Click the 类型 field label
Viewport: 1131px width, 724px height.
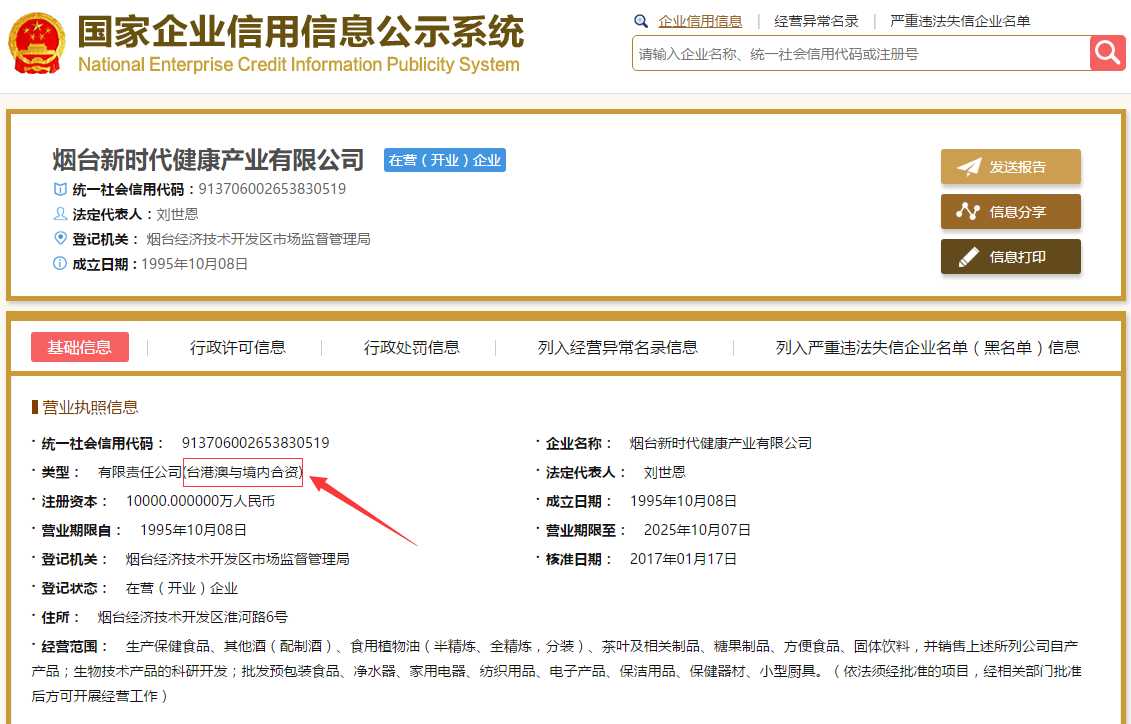(x=61, y=472)
